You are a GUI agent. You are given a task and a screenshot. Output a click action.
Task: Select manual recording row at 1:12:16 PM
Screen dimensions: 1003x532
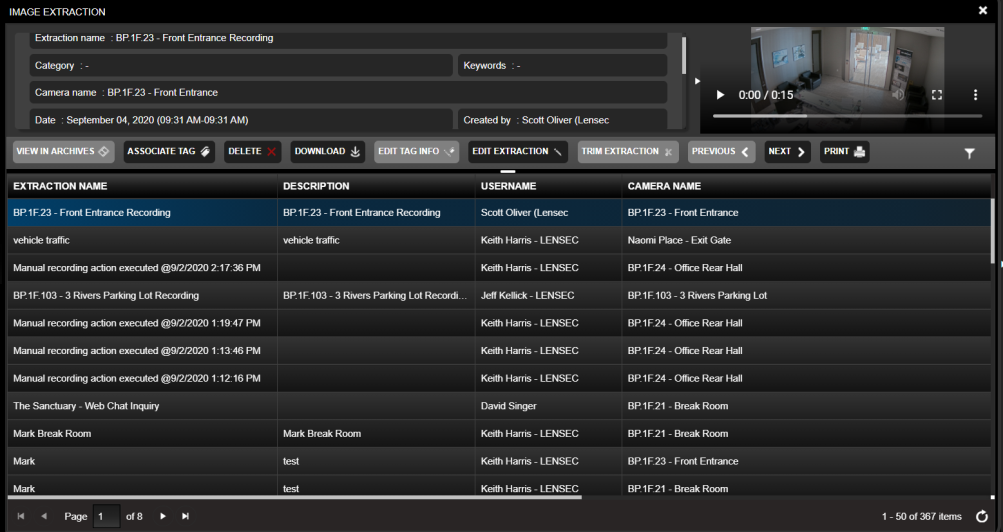499,378
